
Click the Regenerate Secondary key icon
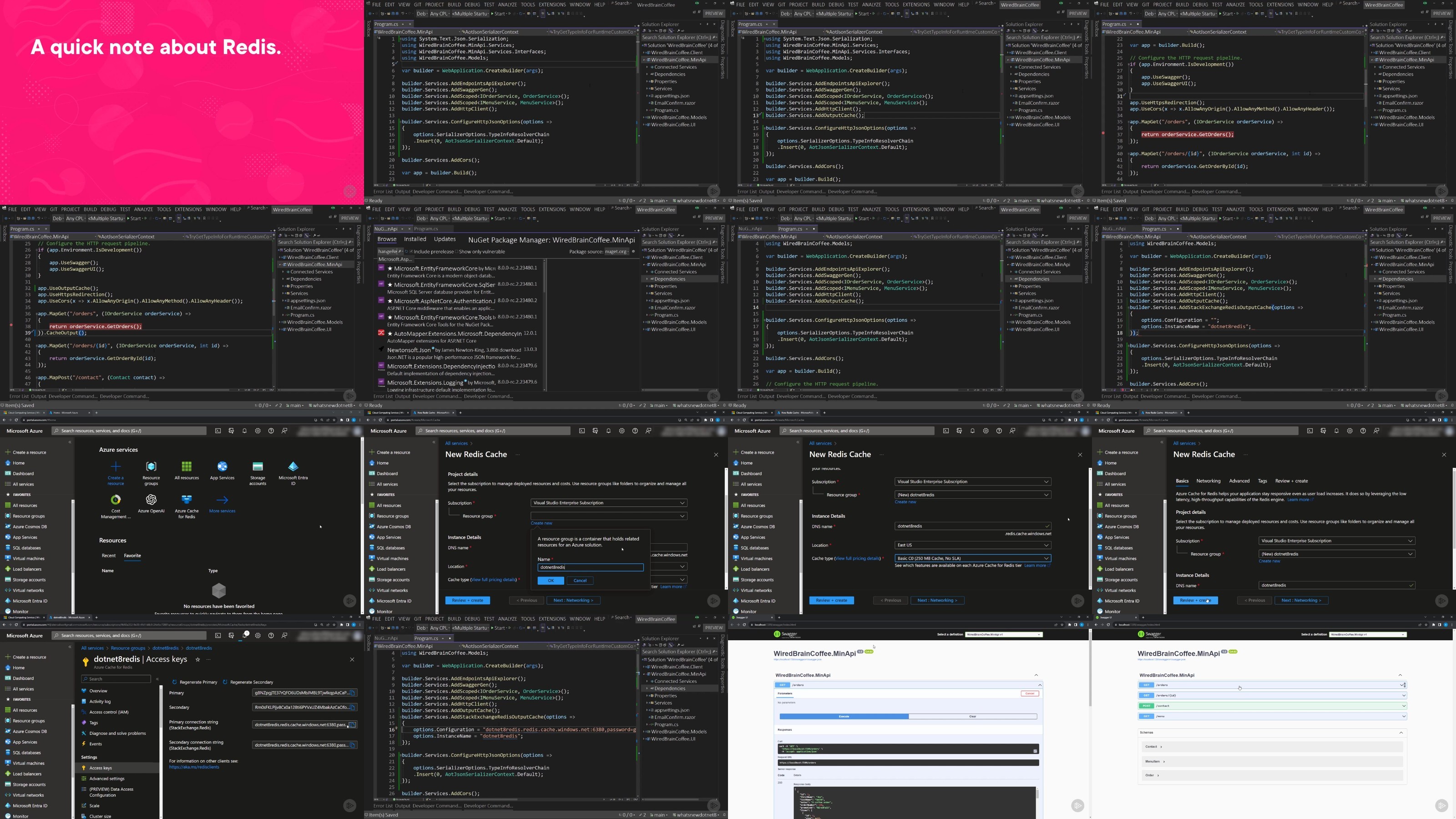(225, 682)
